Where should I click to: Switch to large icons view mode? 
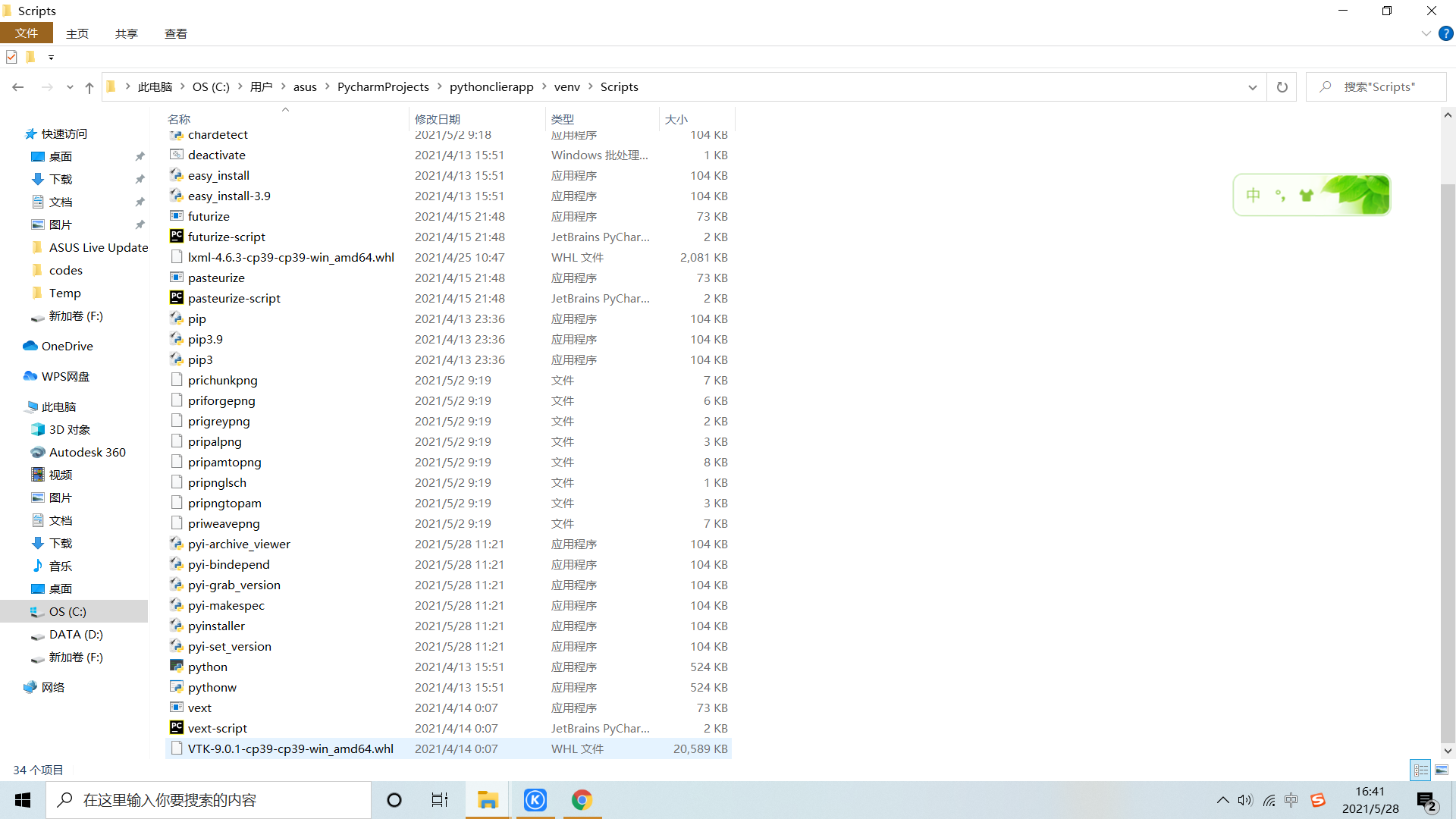(x=1442, y=770)
